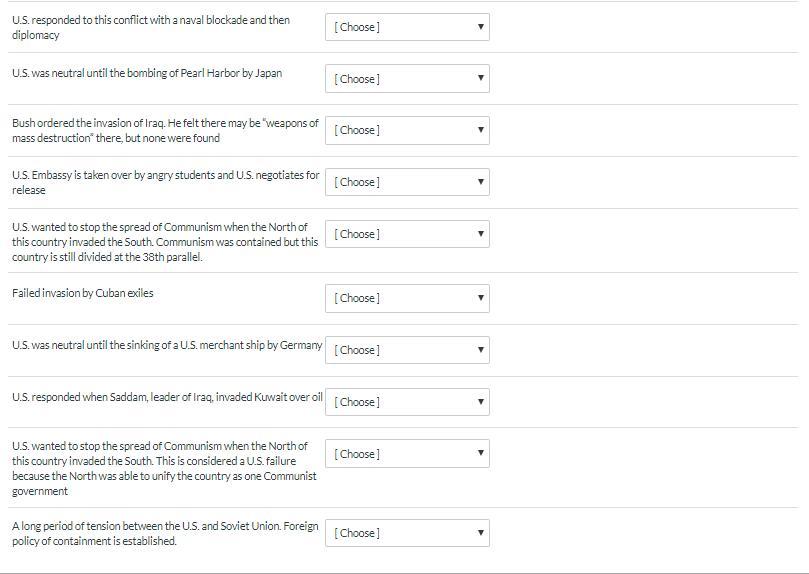Click the Kuwait over oil prompt text
809x574 pixels.
(x=167, y=397)
